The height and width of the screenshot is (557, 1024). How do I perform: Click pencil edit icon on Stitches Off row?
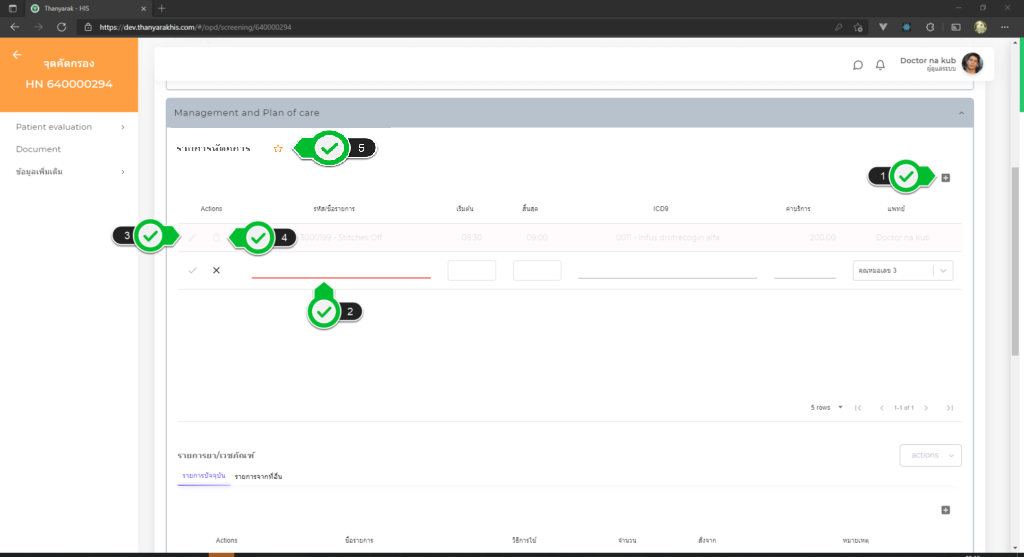click(x=192, y=238)
